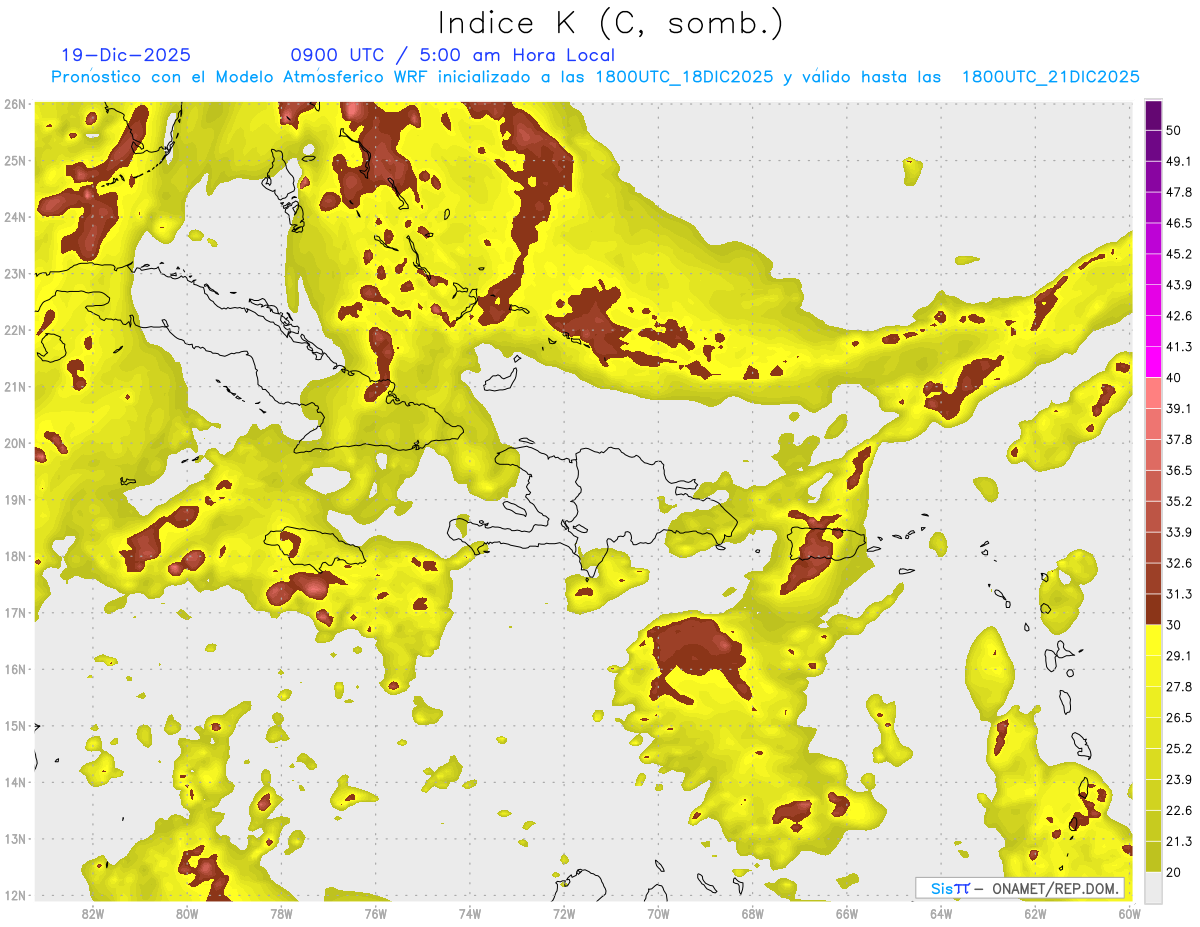Click the colorbar value 26.5

1178,717
